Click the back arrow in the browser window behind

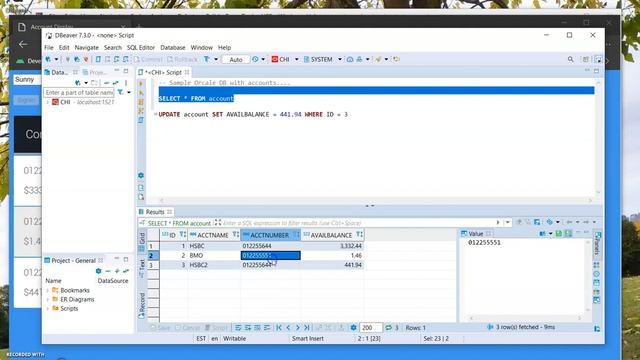coord(23,44)
